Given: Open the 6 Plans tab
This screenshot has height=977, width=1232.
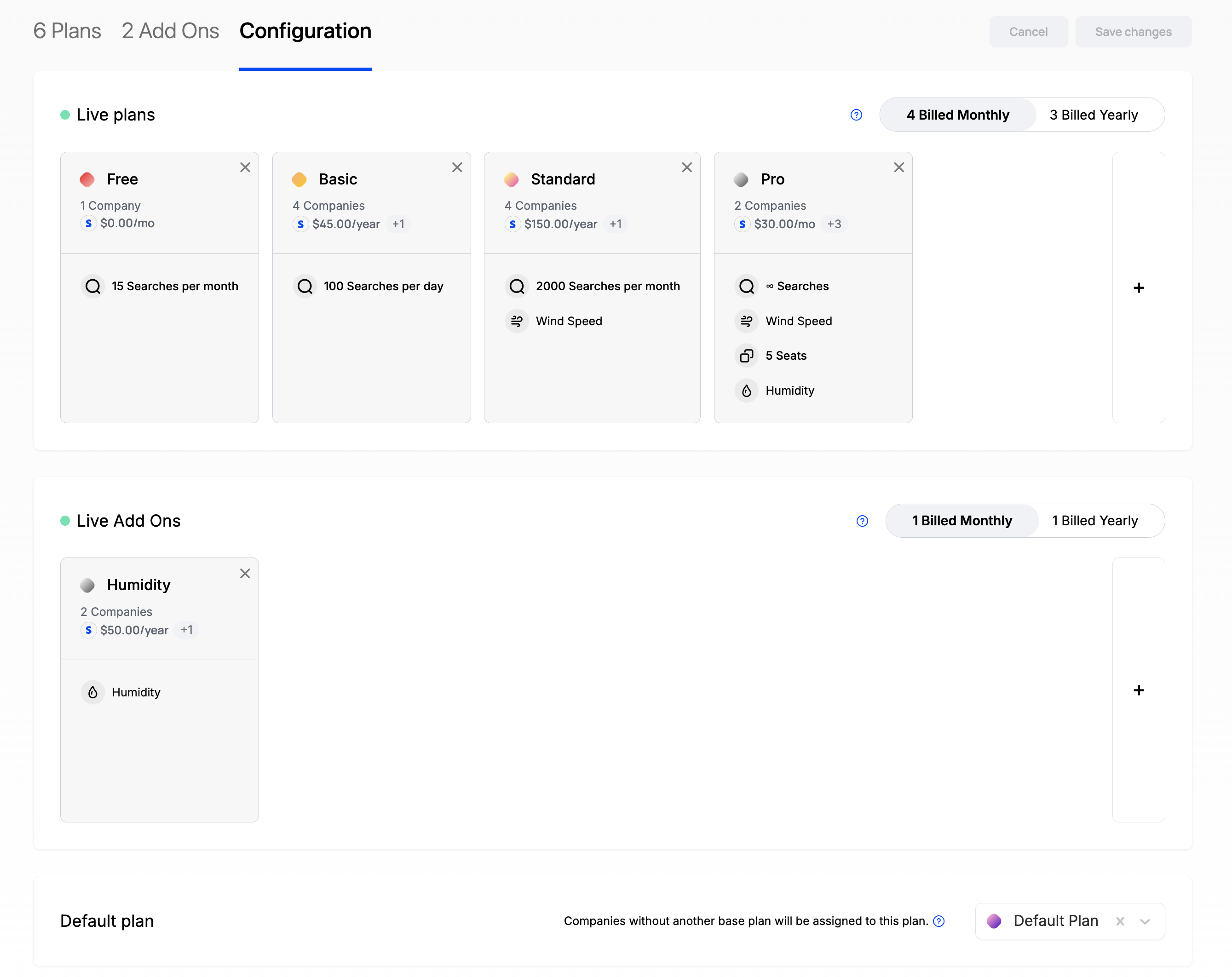Looking at the screenshot, I should tap(67, 31).
